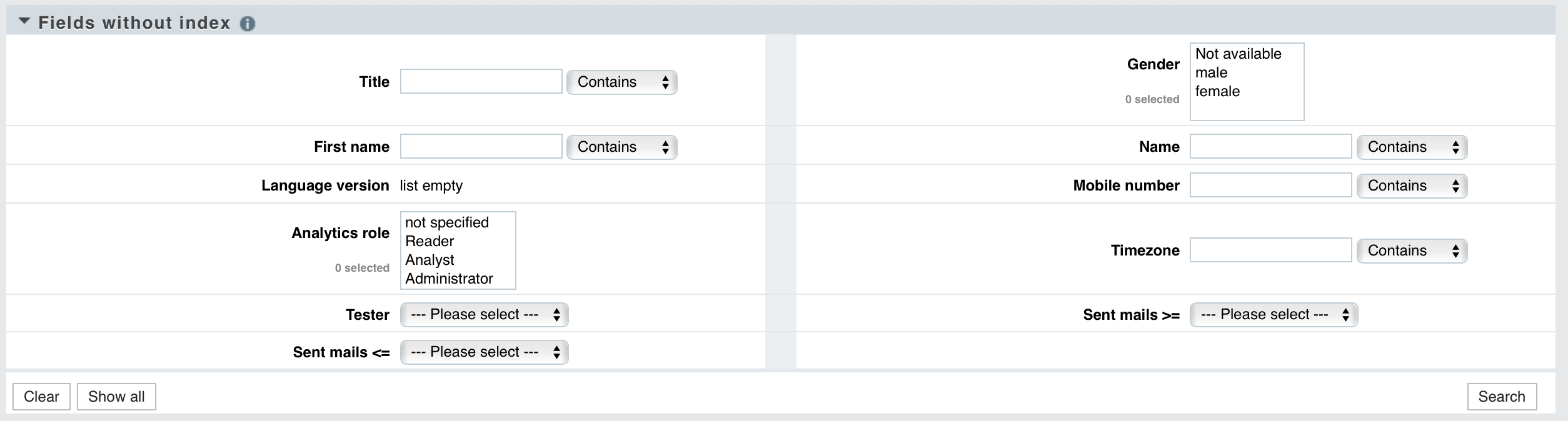This screenshot has width=1568, height=421.
Task: Open the Name Contains dropdown
Action: (1412, 147)
